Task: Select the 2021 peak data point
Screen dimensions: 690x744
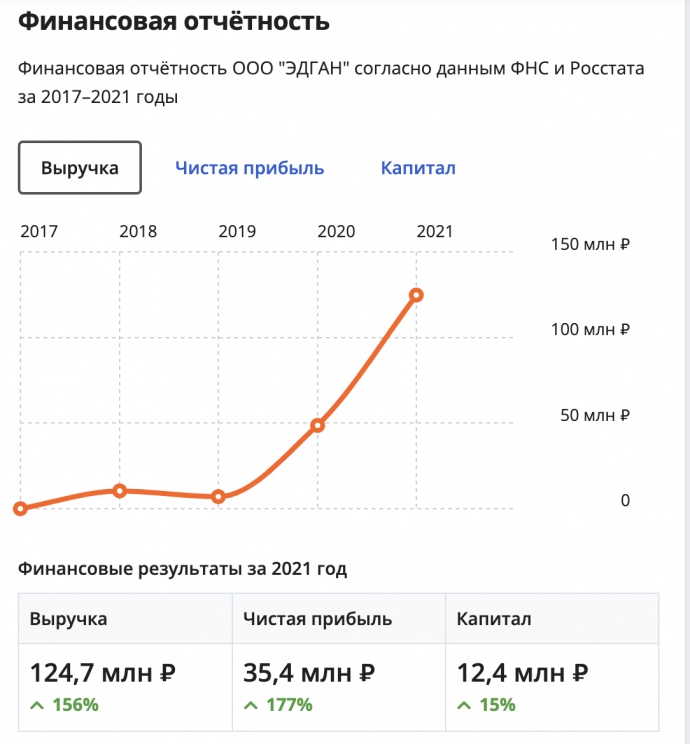Action: point(416,295)
